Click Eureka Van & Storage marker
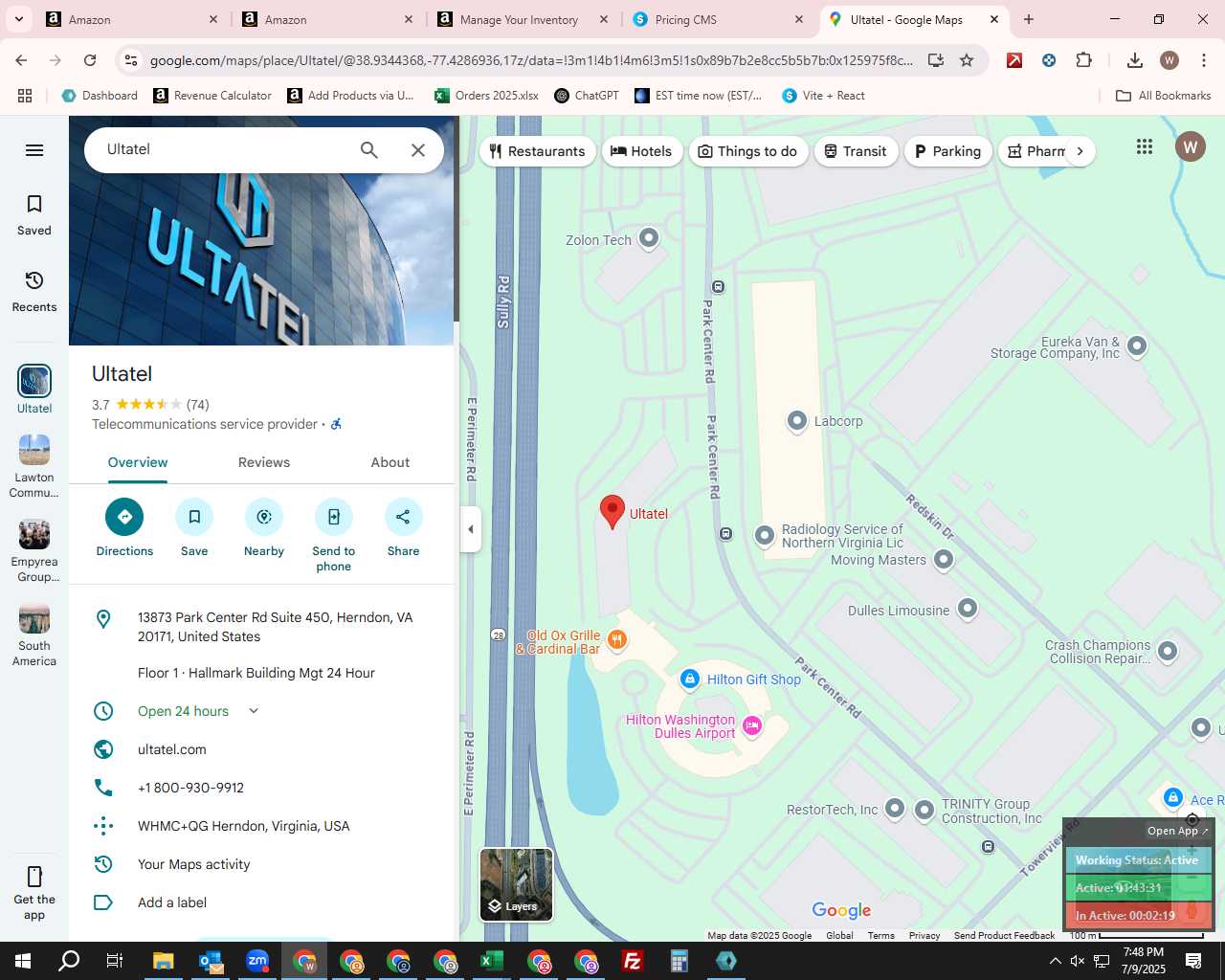 tap(1137, 345)
